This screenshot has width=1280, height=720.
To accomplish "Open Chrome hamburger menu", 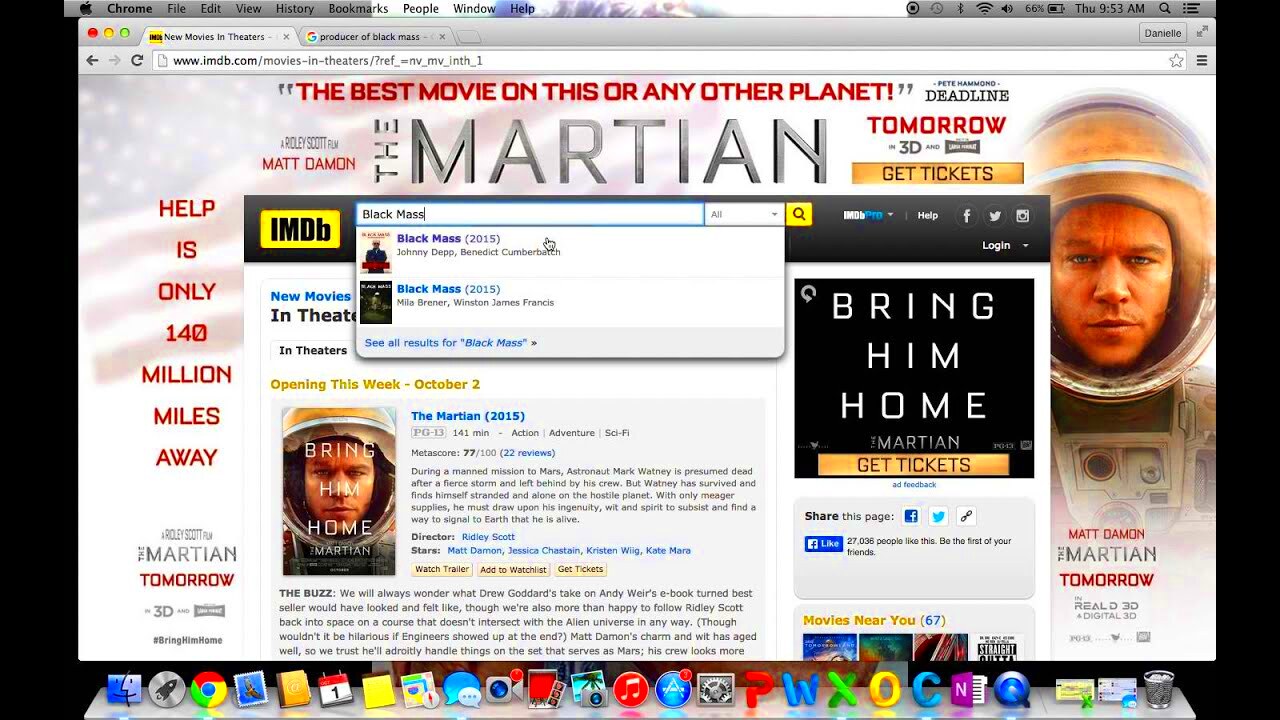I will pyautogui.click(x=1201, y=60).
